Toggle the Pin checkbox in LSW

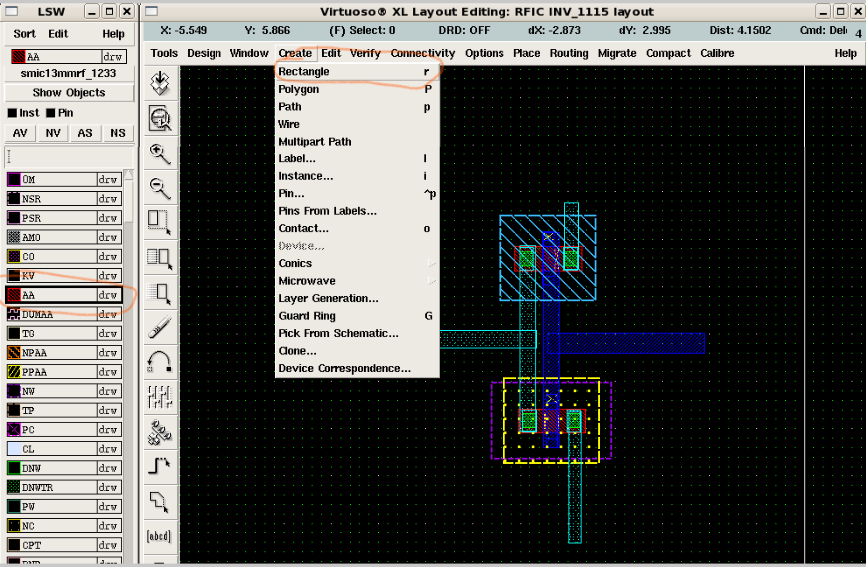point(51,113)
